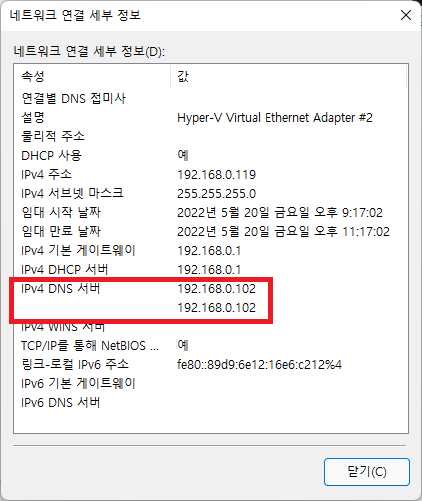Click the first 192.168.0.102 DNS value
The height and width of the screenshot is (501, 422).
(216, 289)
